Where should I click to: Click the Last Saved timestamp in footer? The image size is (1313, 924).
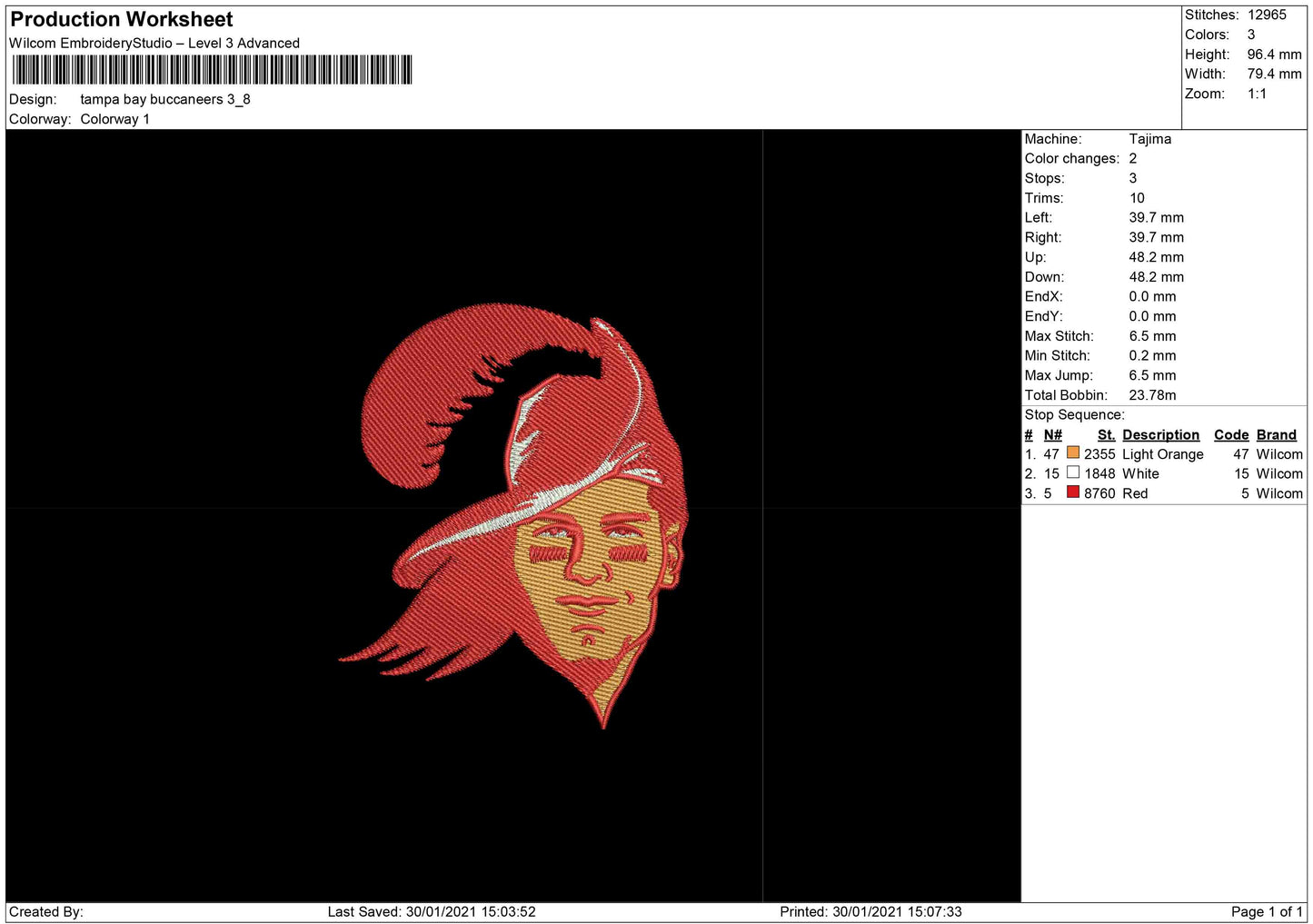pos(432,911)
